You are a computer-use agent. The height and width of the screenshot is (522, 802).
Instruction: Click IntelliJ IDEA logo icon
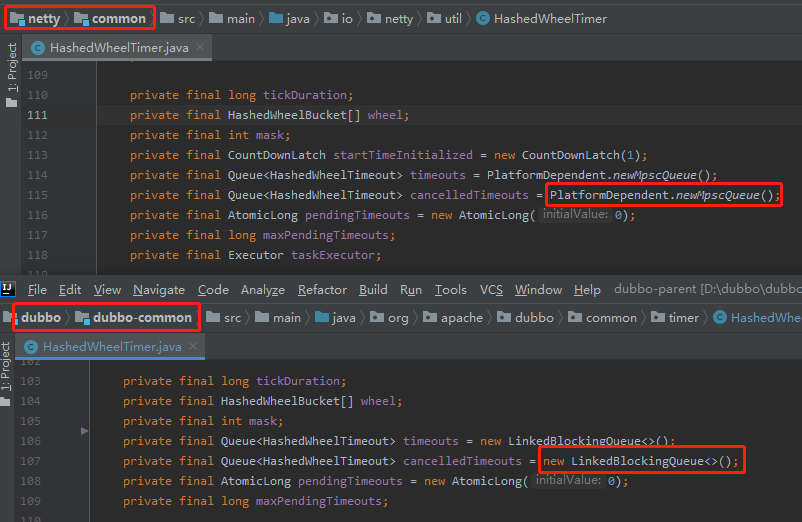pos(8,289)
